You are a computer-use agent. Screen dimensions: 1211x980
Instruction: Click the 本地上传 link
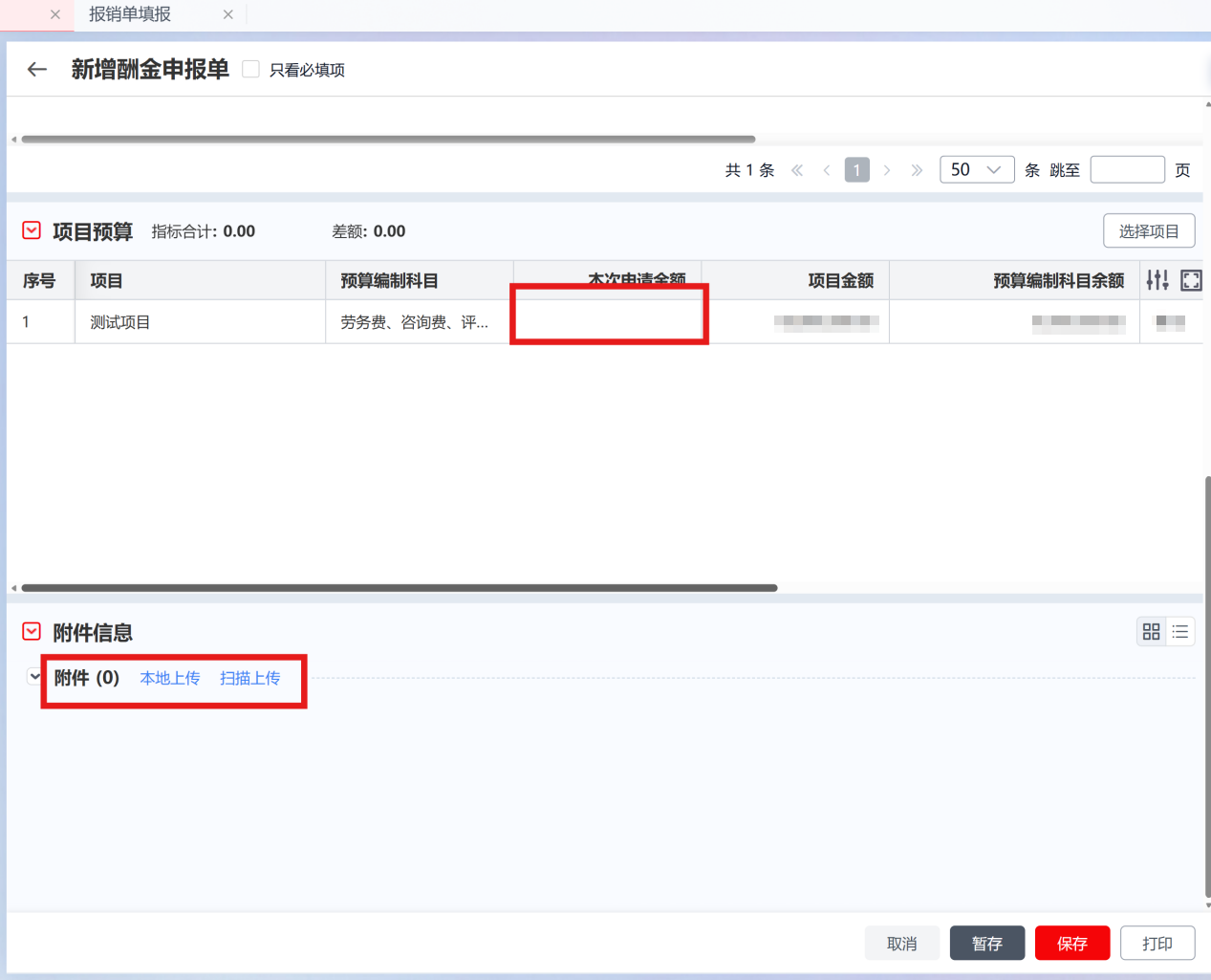(170, 678)
